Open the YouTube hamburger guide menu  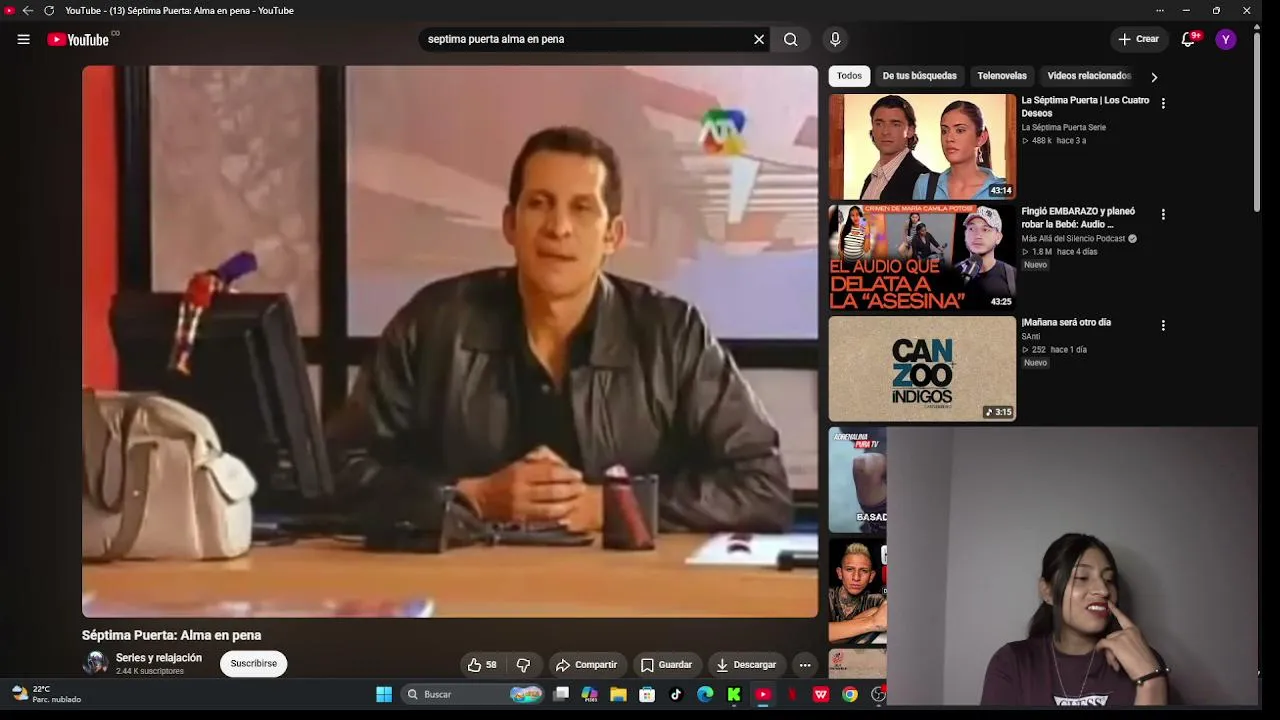[x=24, y=39]
